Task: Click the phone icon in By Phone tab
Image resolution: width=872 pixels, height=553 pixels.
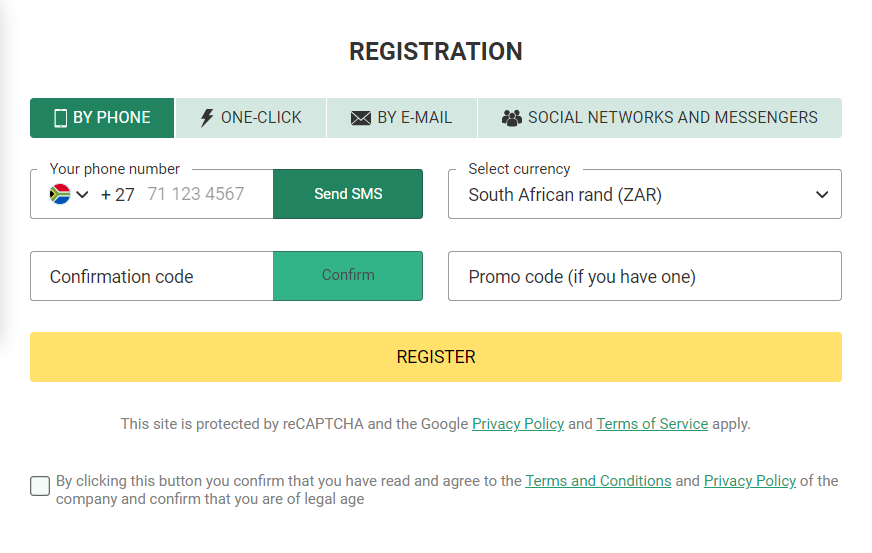Action: (60, 118)
